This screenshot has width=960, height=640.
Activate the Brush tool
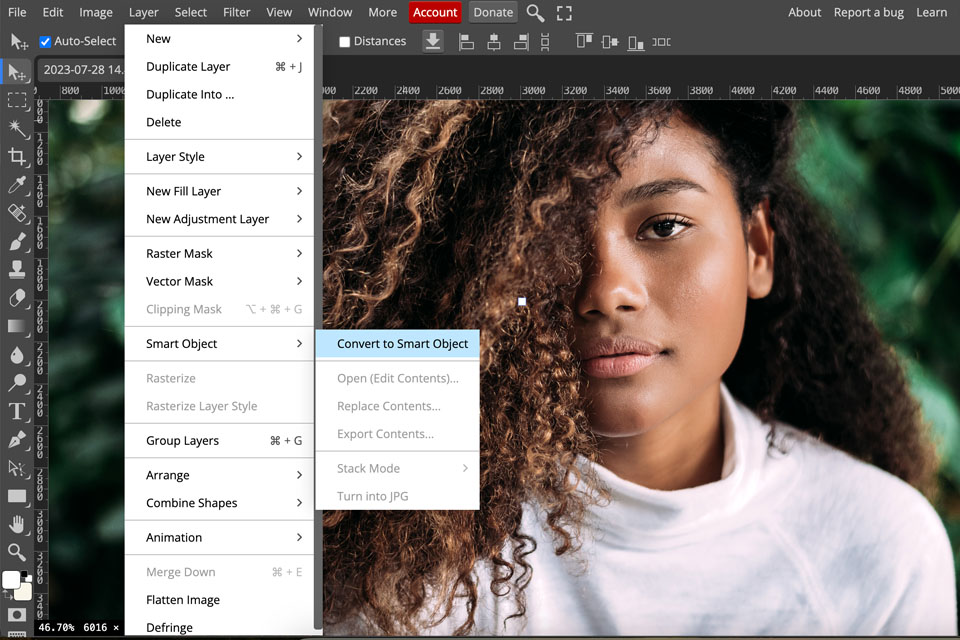pyautogui.click(x=17, y=241)
